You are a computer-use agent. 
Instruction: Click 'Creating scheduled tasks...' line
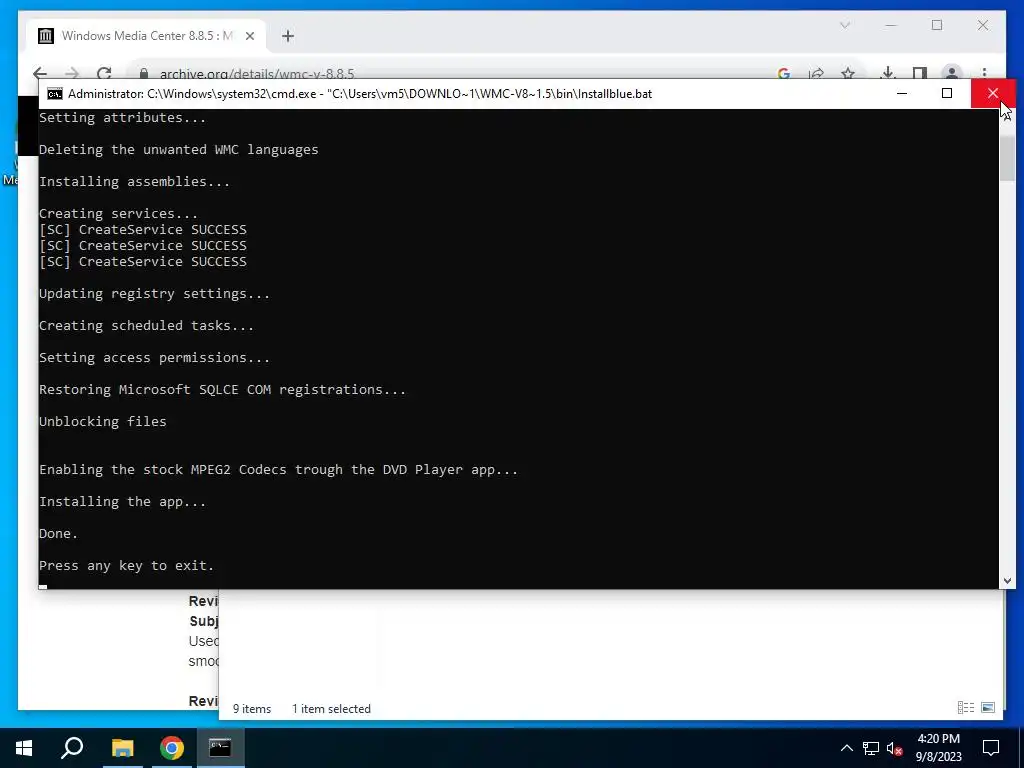pos(146,325)
